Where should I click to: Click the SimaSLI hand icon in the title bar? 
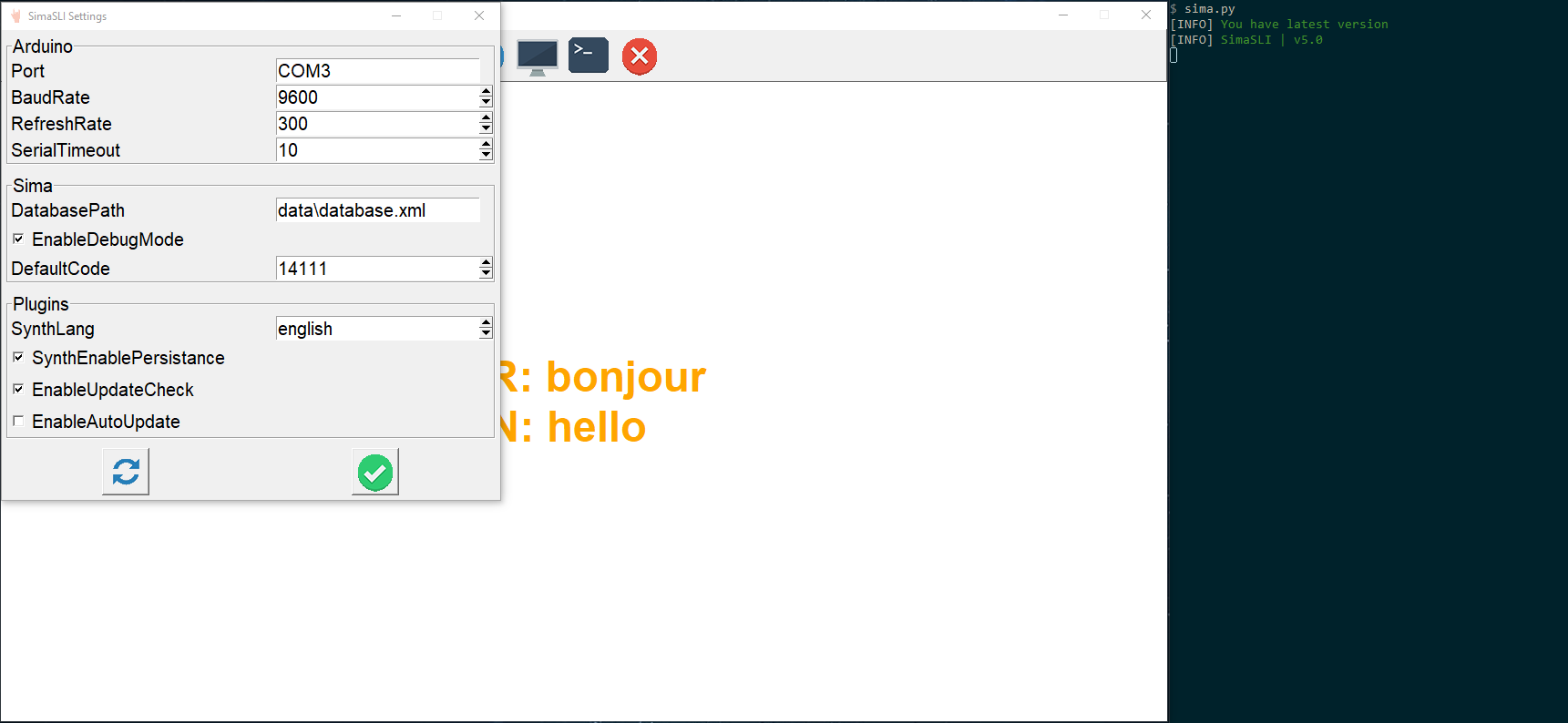pos(15,15)
